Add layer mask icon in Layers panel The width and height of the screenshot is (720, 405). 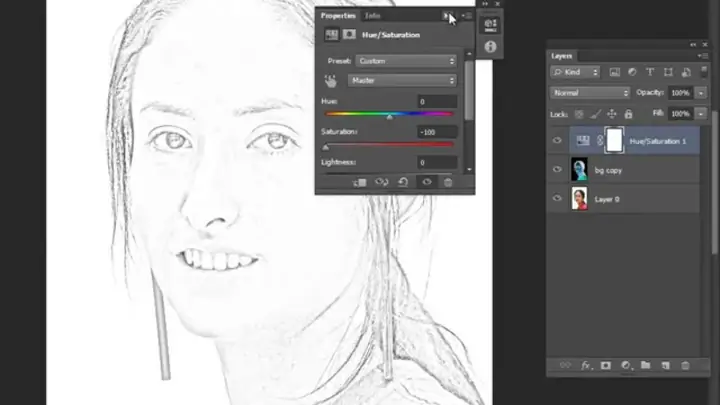point(606,366)
